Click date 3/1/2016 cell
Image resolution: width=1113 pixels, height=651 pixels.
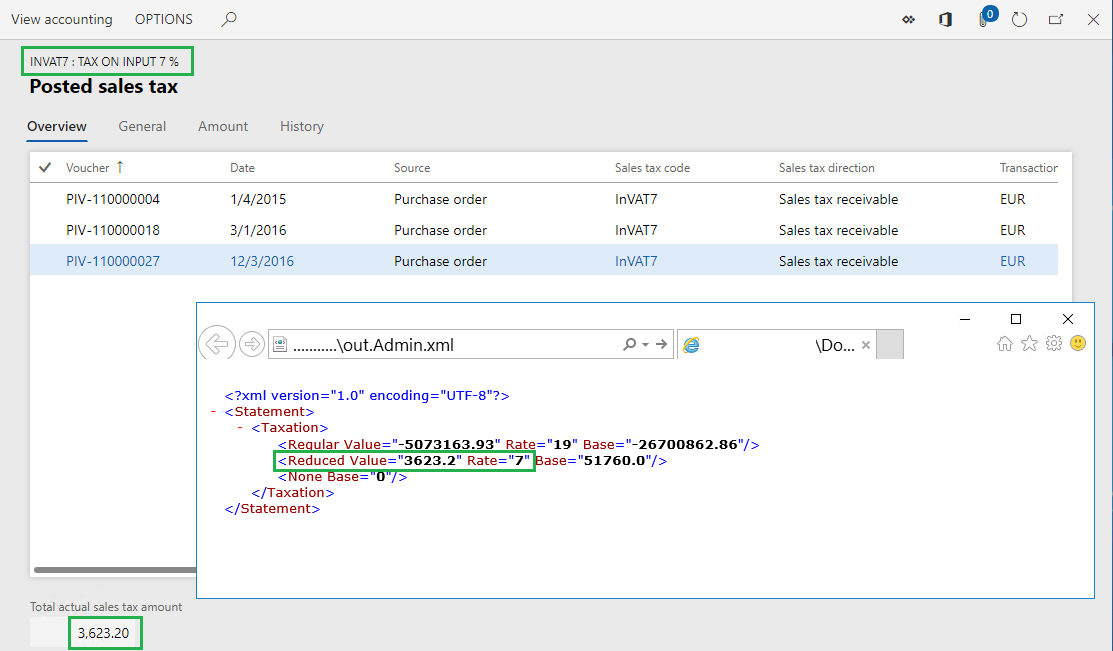tap(258, 231)
